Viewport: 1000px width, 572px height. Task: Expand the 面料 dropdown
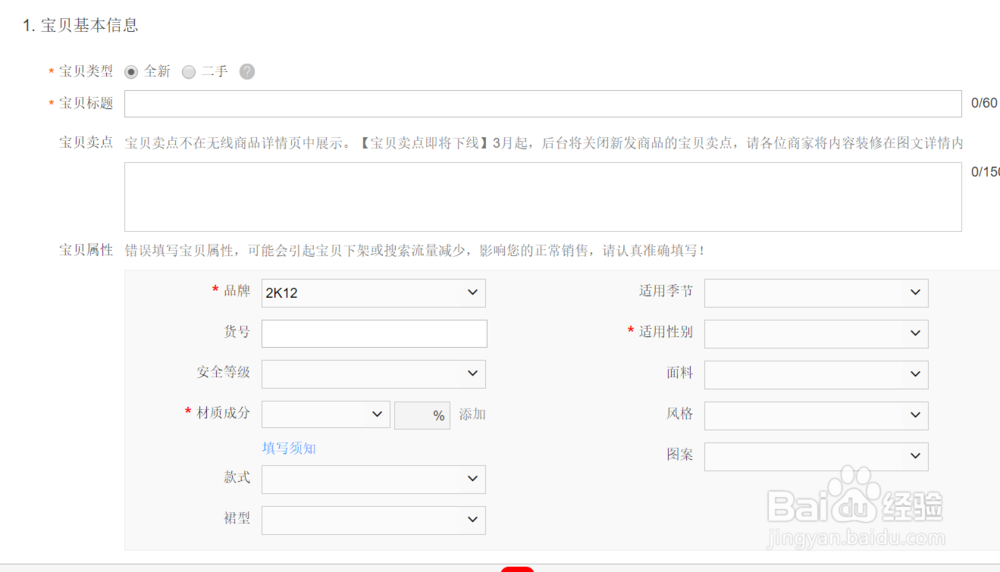tap(816, 374)
